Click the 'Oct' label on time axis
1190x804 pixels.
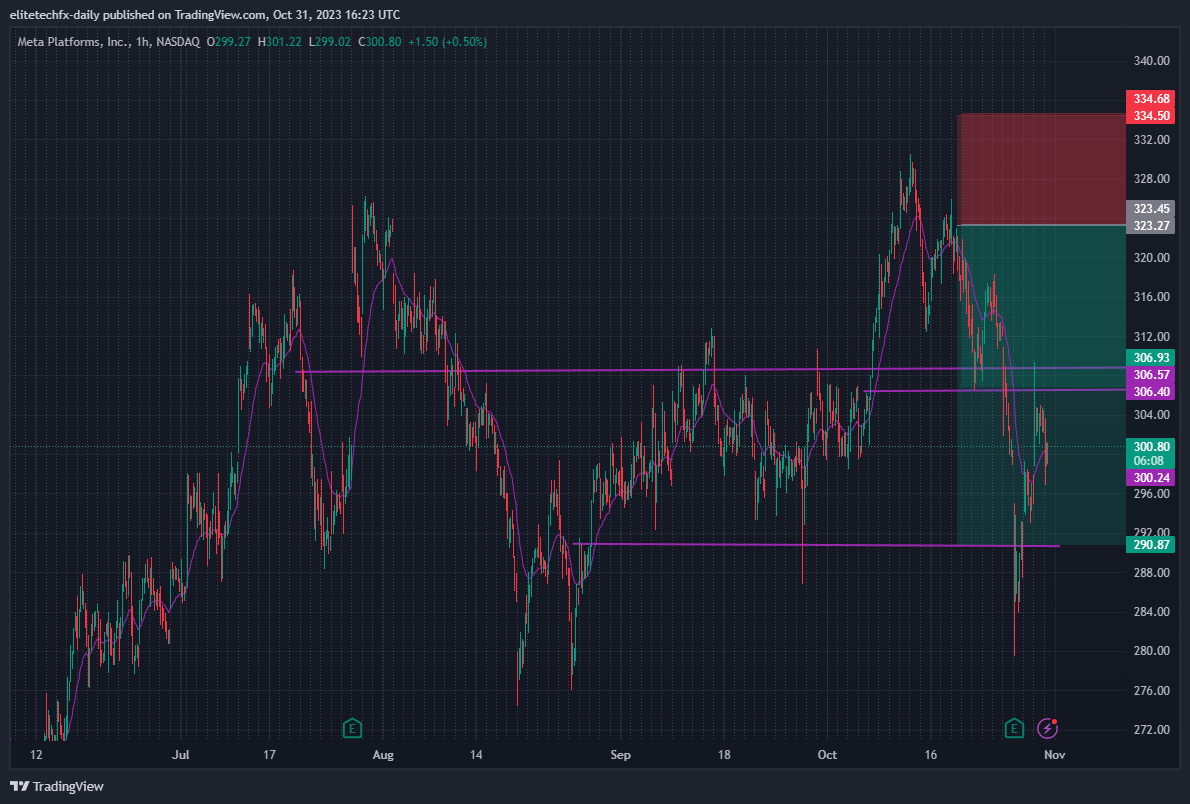827,755
